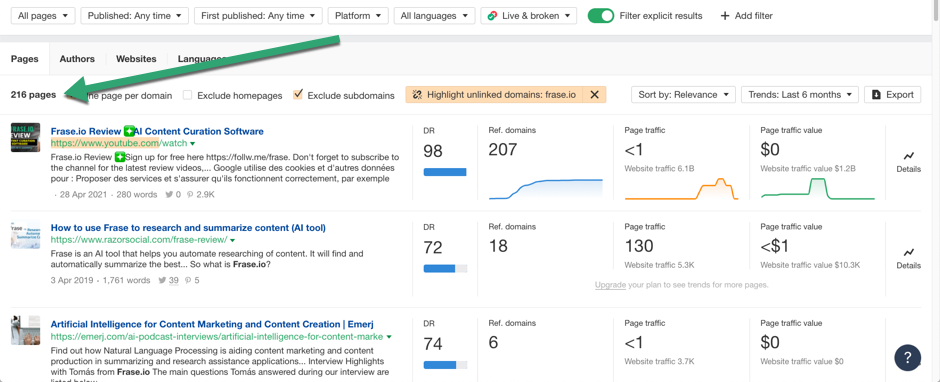940x382 pixels.
Task: Expand arrow next to emerj.com URL
Action: point(390,337)
